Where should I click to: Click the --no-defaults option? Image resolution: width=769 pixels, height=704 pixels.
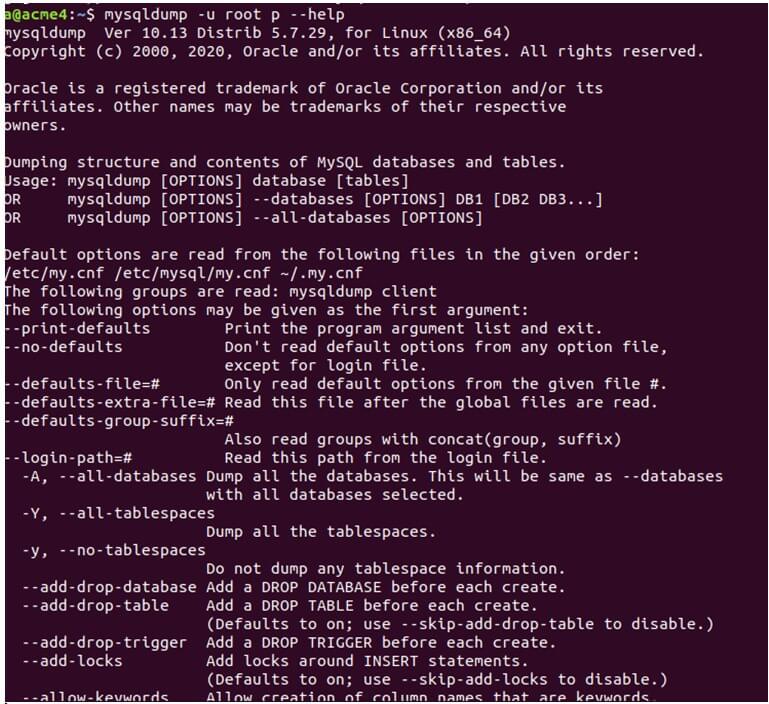pos(64,347)
